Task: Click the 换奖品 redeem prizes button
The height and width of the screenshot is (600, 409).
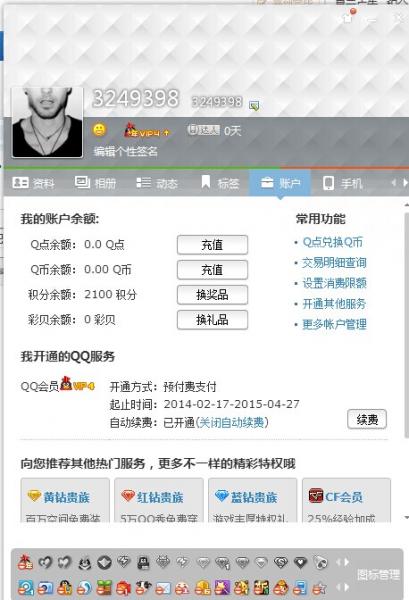Action: [212, 295]
